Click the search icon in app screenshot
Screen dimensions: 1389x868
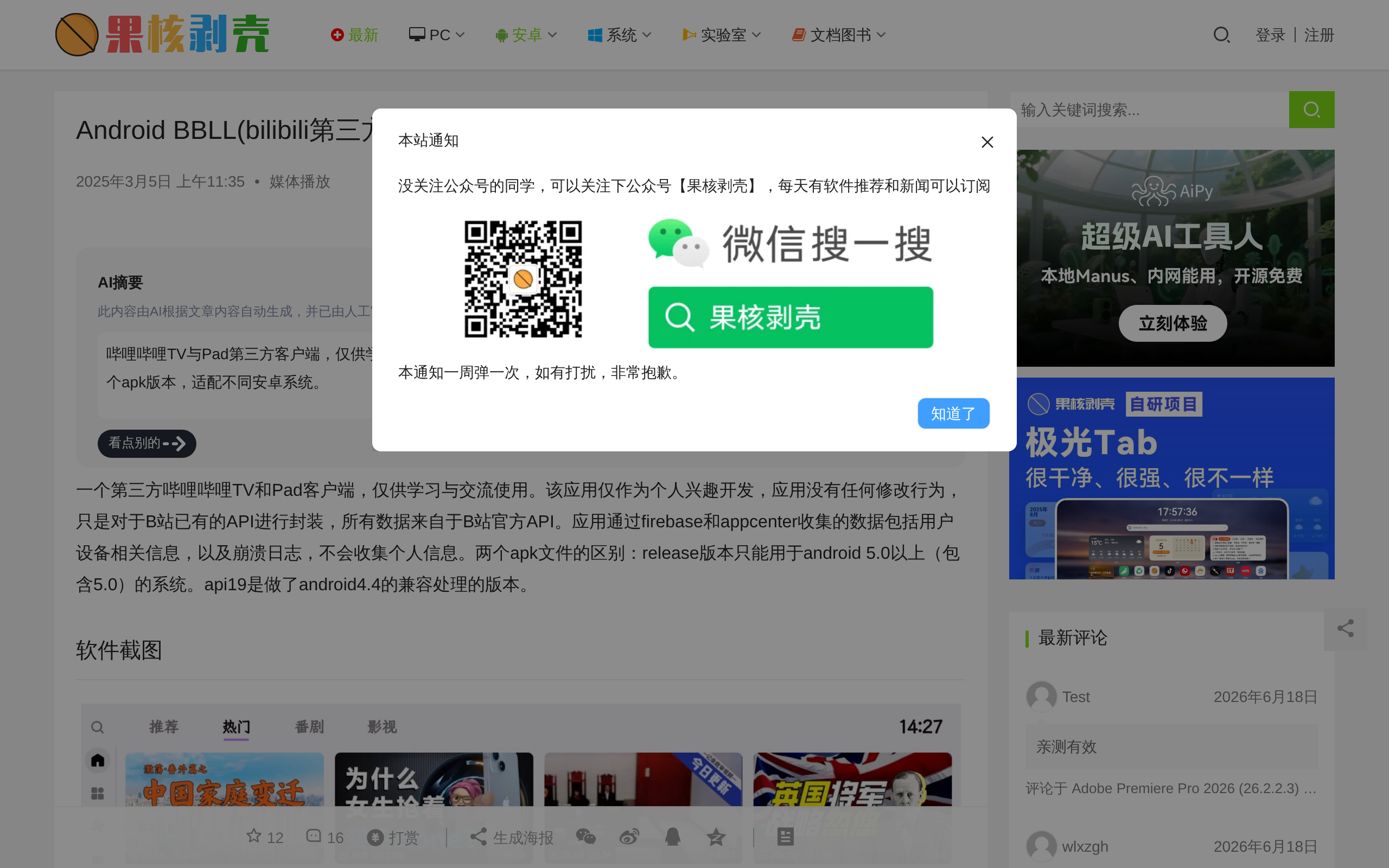tap(98, 727)
